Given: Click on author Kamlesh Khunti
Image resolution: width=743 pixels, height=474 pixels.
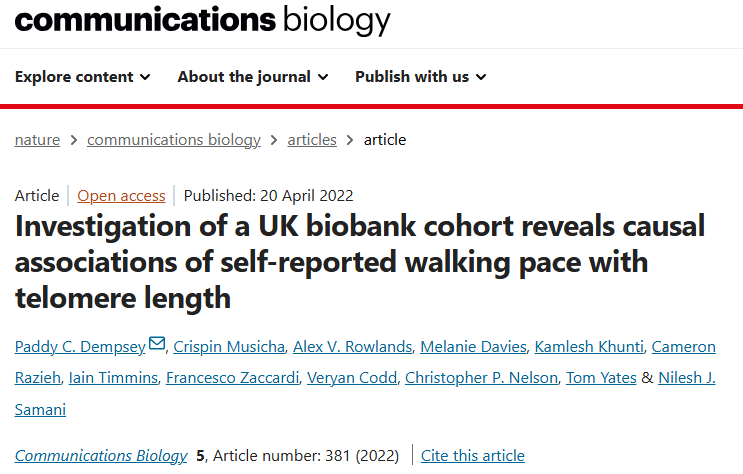Looking at the screenshot, I should [588, 347].
